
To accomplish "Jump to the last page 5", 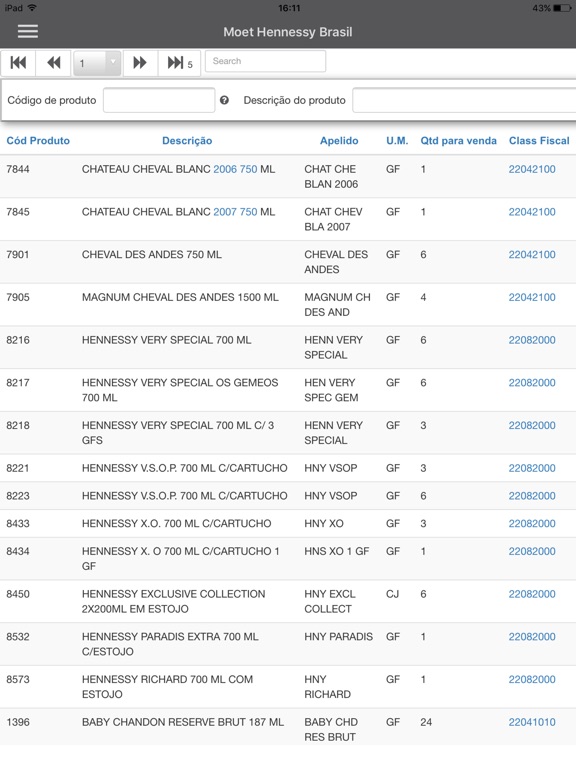I will point(179,63).
